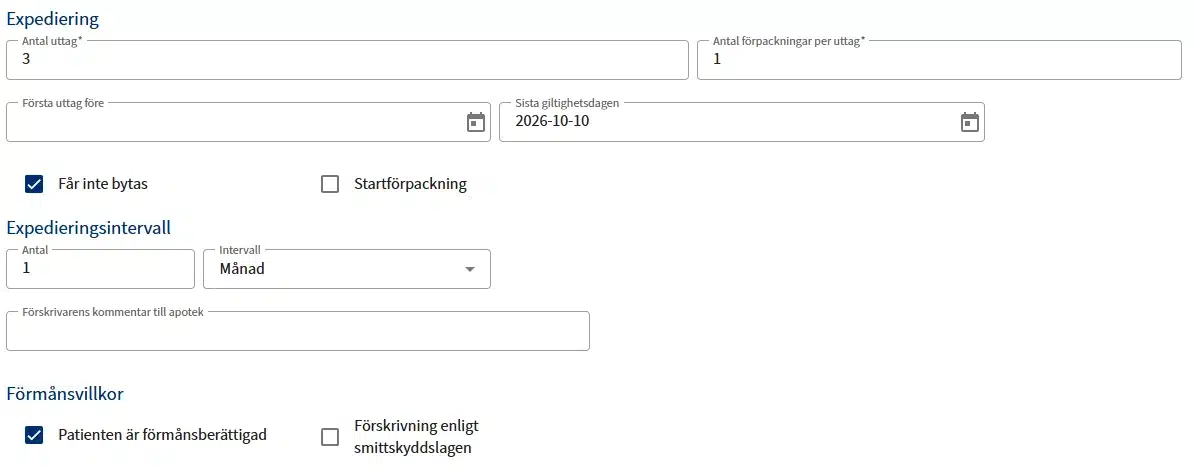Click into the empty Första uttag före field
The image size is (1196, 472).
pos(230,122)
